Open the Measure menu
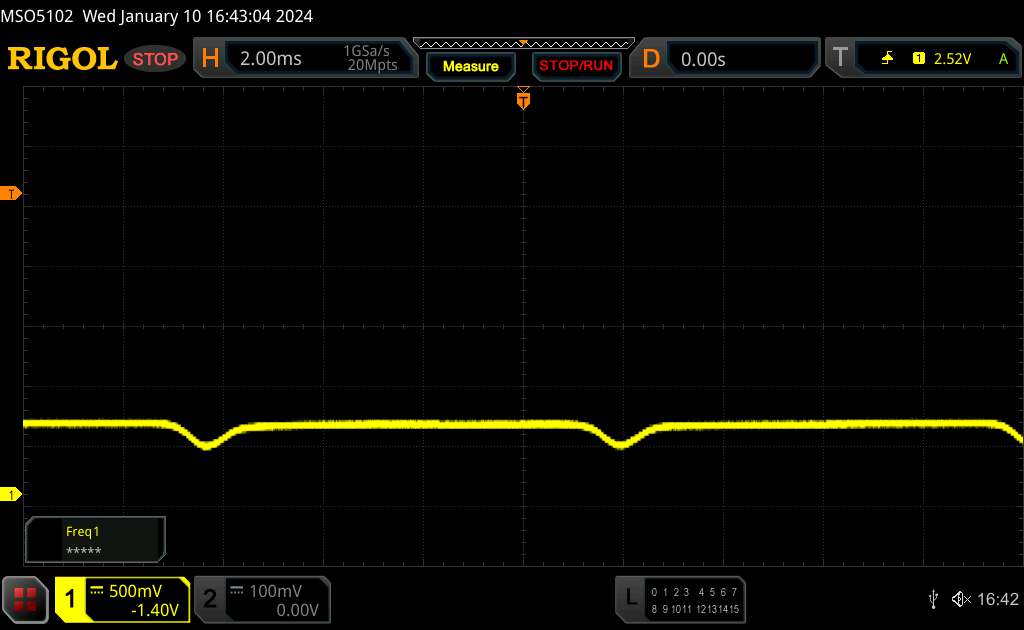Viewport: 1024px width, 630px height. (470, 66)
